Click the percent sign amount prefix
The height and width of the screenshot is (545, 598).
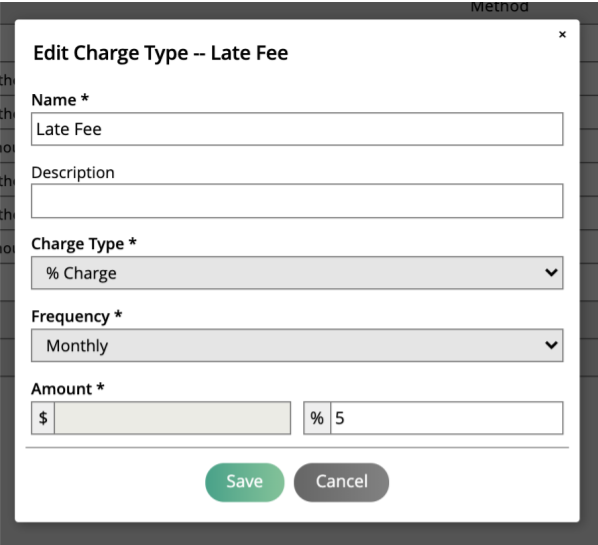pyautogui.click(x=317, y=418)
